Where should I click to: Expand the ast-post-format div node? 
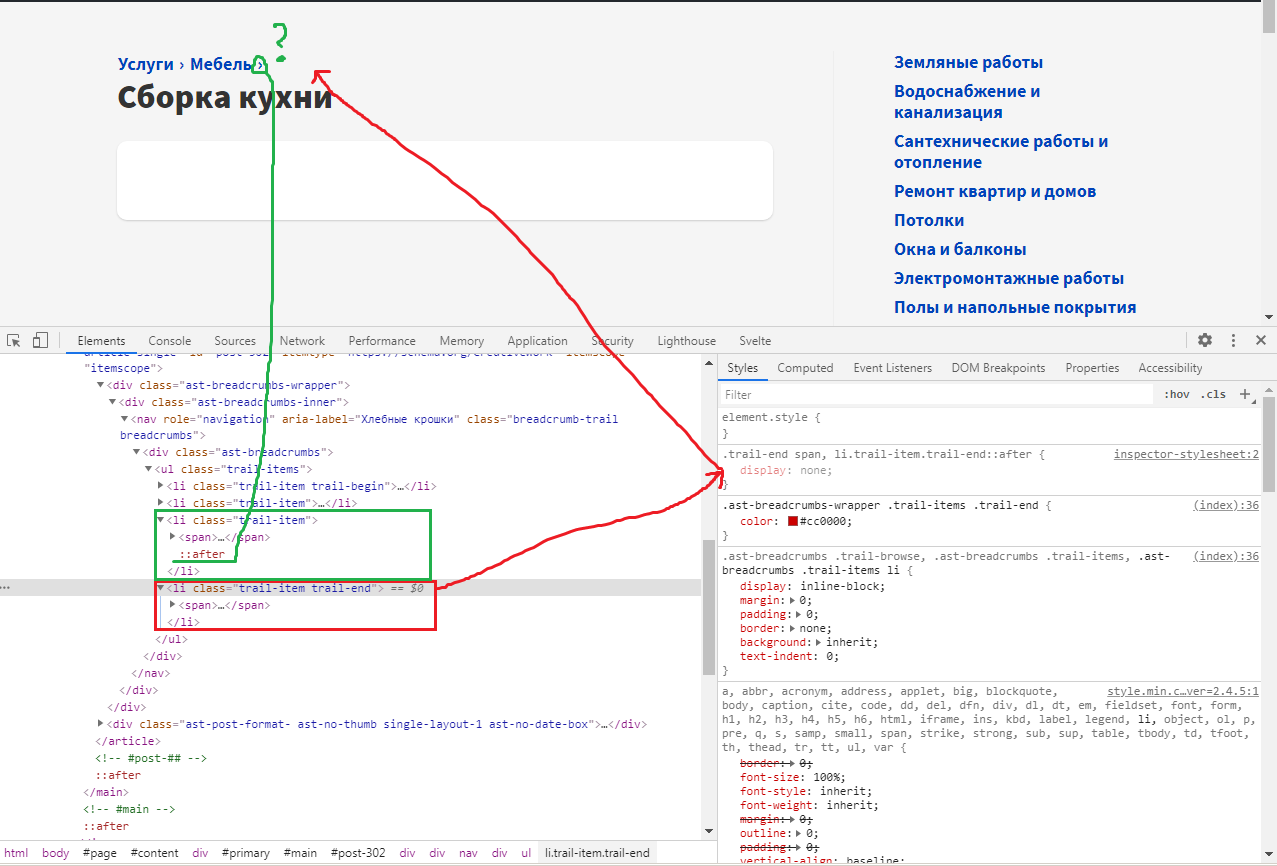[101, 723]
